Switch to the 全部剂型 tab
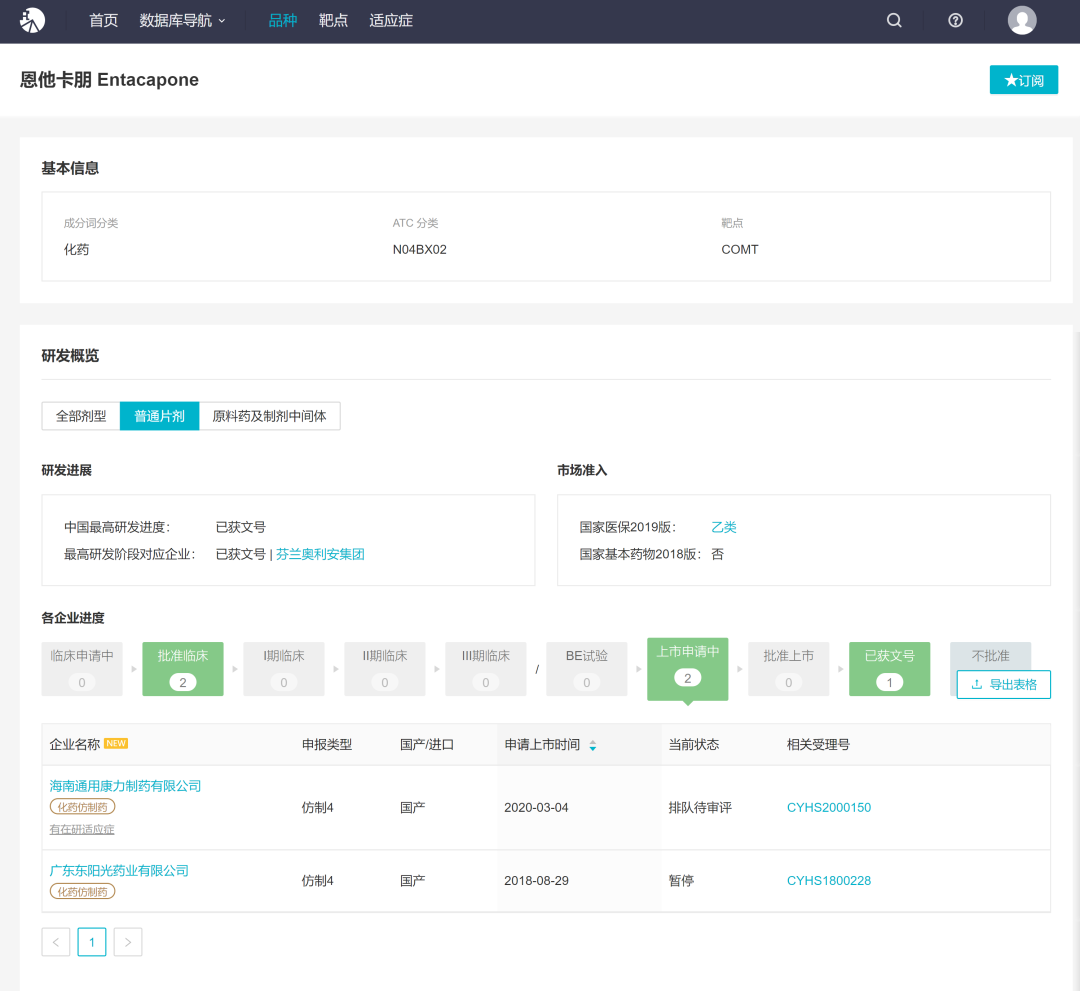Screen dimensions: 1080x991 81,416
